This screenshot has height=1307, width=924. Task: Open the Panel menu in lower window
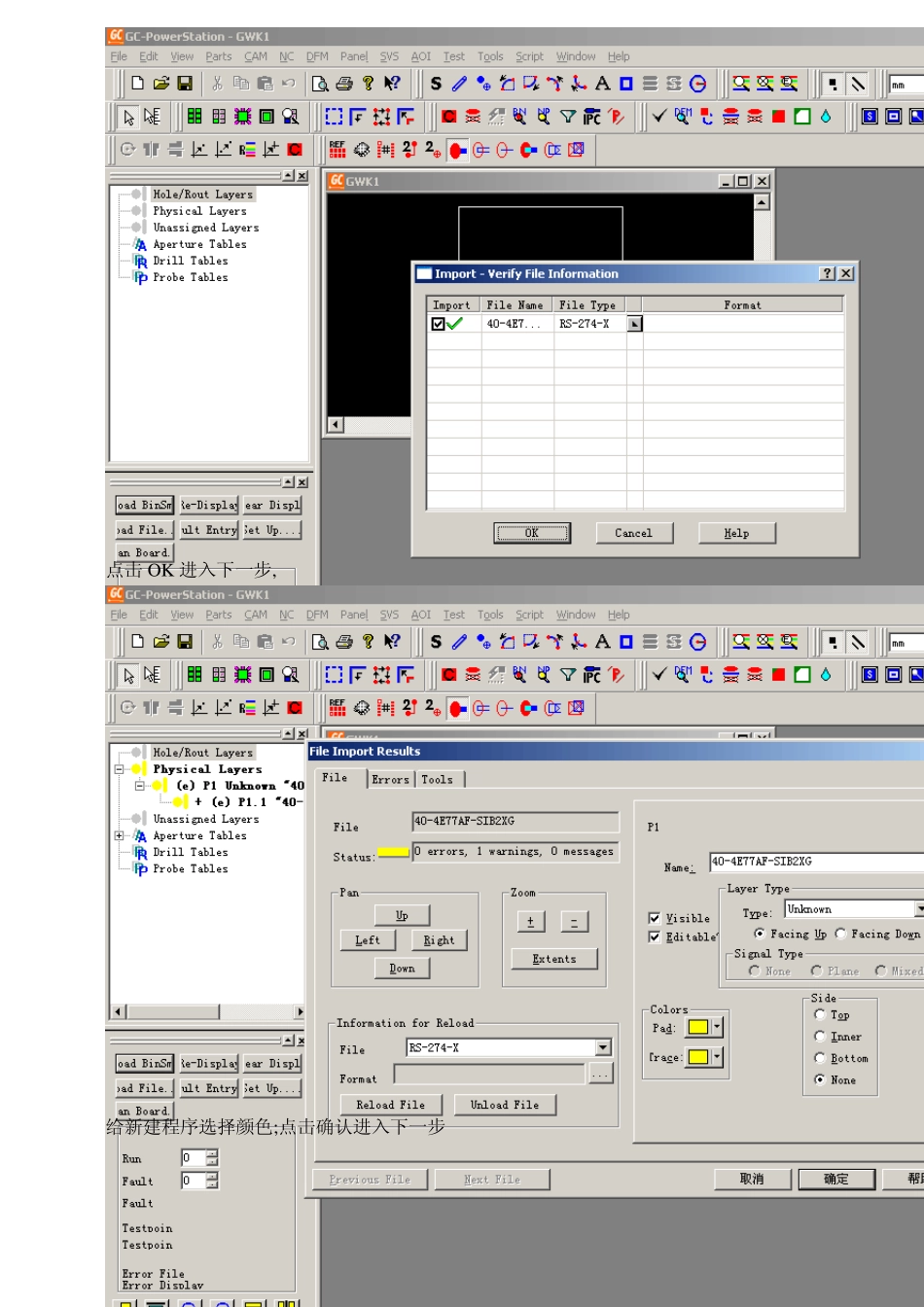(354, 615)
